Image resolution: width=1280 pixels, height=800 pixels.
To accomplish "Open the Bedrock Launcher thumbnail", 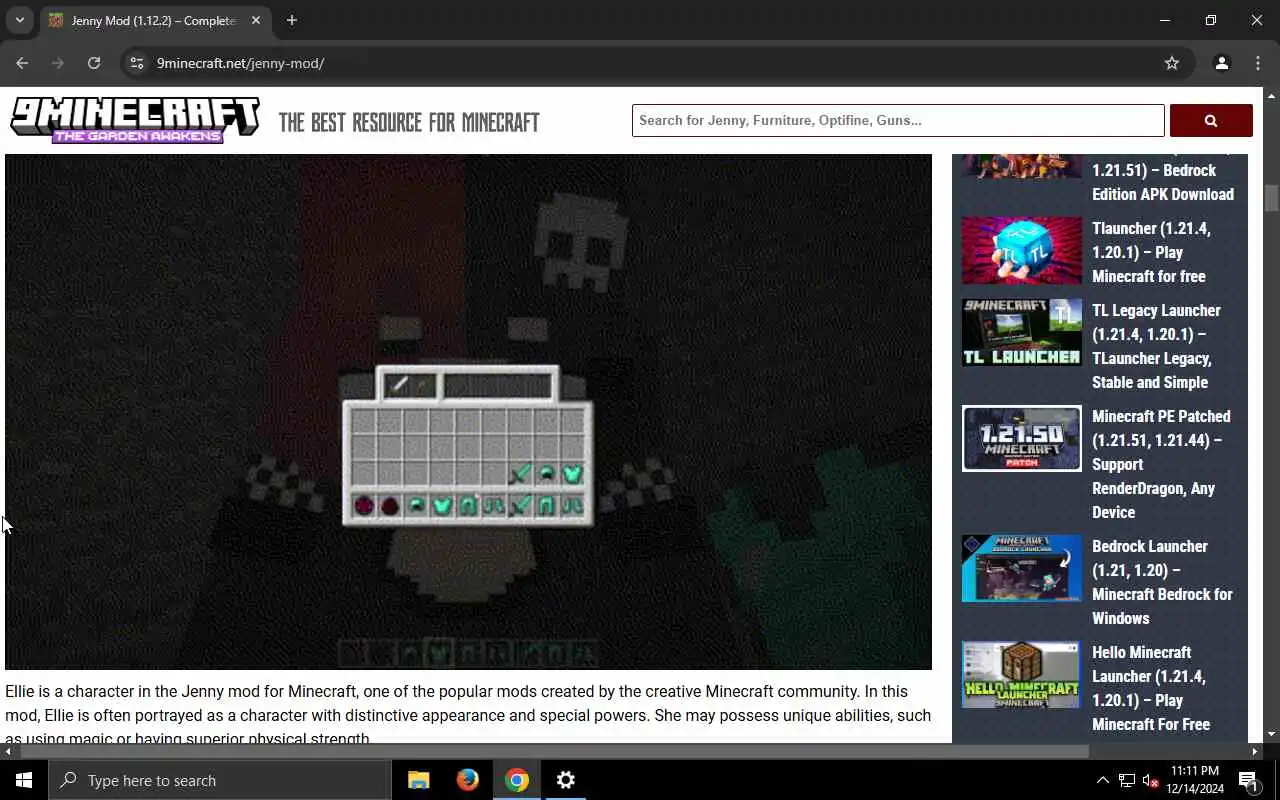I will pyautogui.click(x=1021, y=568).
